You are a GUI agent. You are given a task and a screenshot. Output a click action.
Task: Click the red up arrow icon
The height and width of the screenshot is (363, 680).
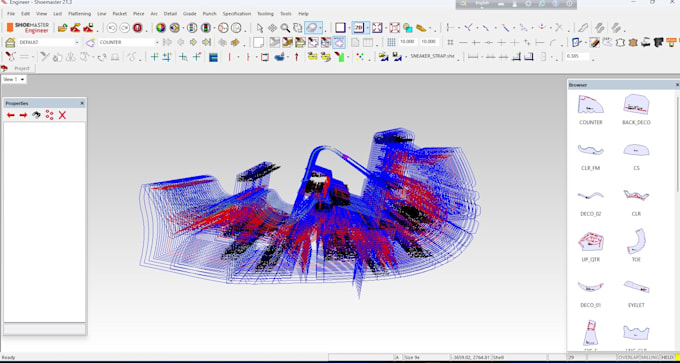pos(297,57)
